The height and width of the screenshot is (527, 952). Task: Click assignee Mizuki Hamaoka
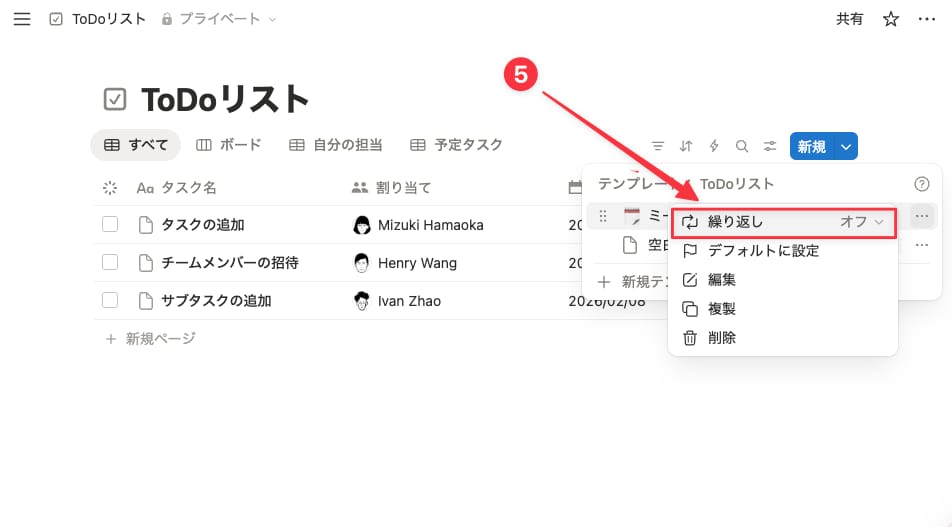click(x=430, y=225)
